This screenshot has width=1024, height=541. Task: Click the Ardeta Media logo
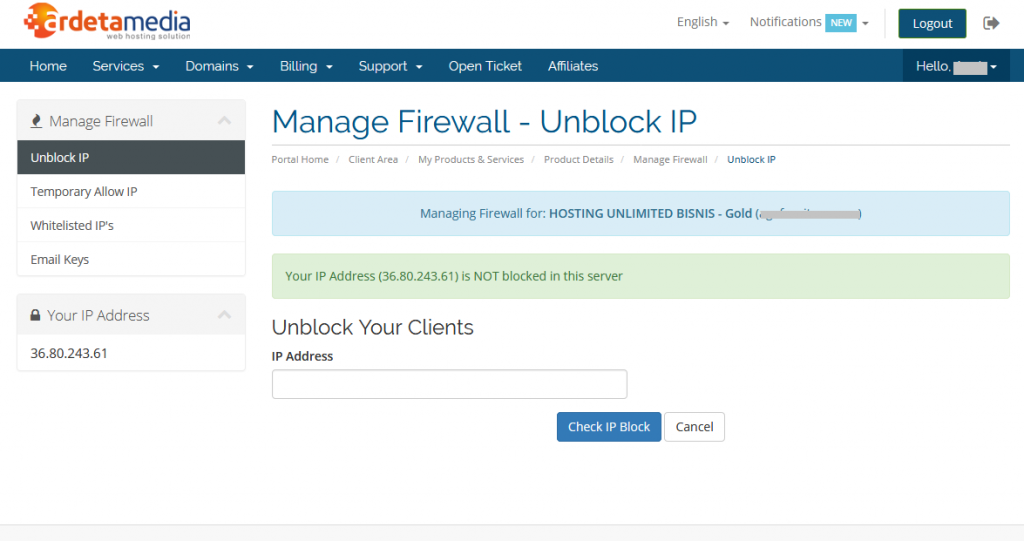coord(106,22)
